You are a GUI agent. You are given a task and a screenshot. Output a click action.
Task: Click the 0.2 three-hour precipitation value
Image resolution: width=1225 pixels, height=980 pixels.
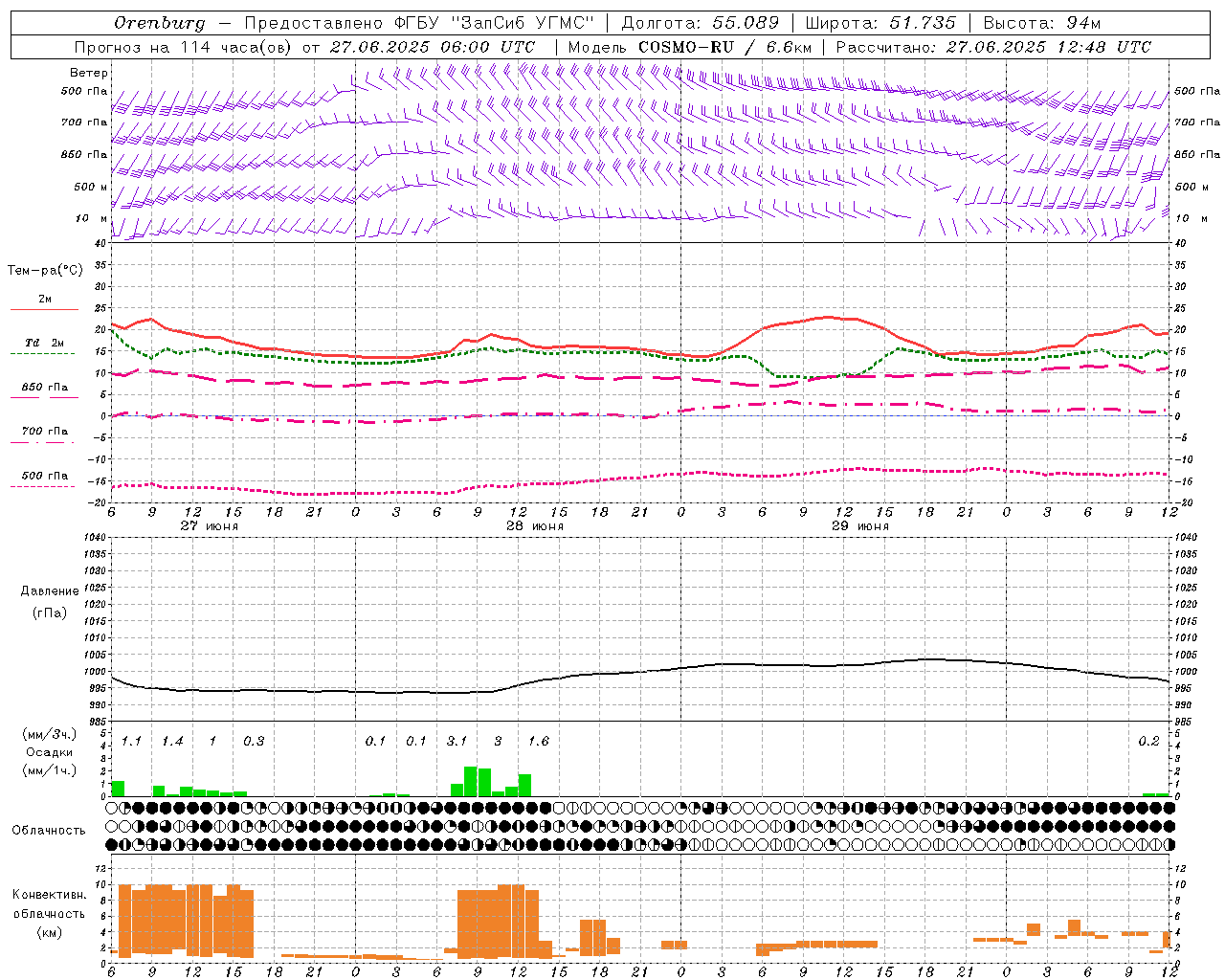(x=1148, y=742)
